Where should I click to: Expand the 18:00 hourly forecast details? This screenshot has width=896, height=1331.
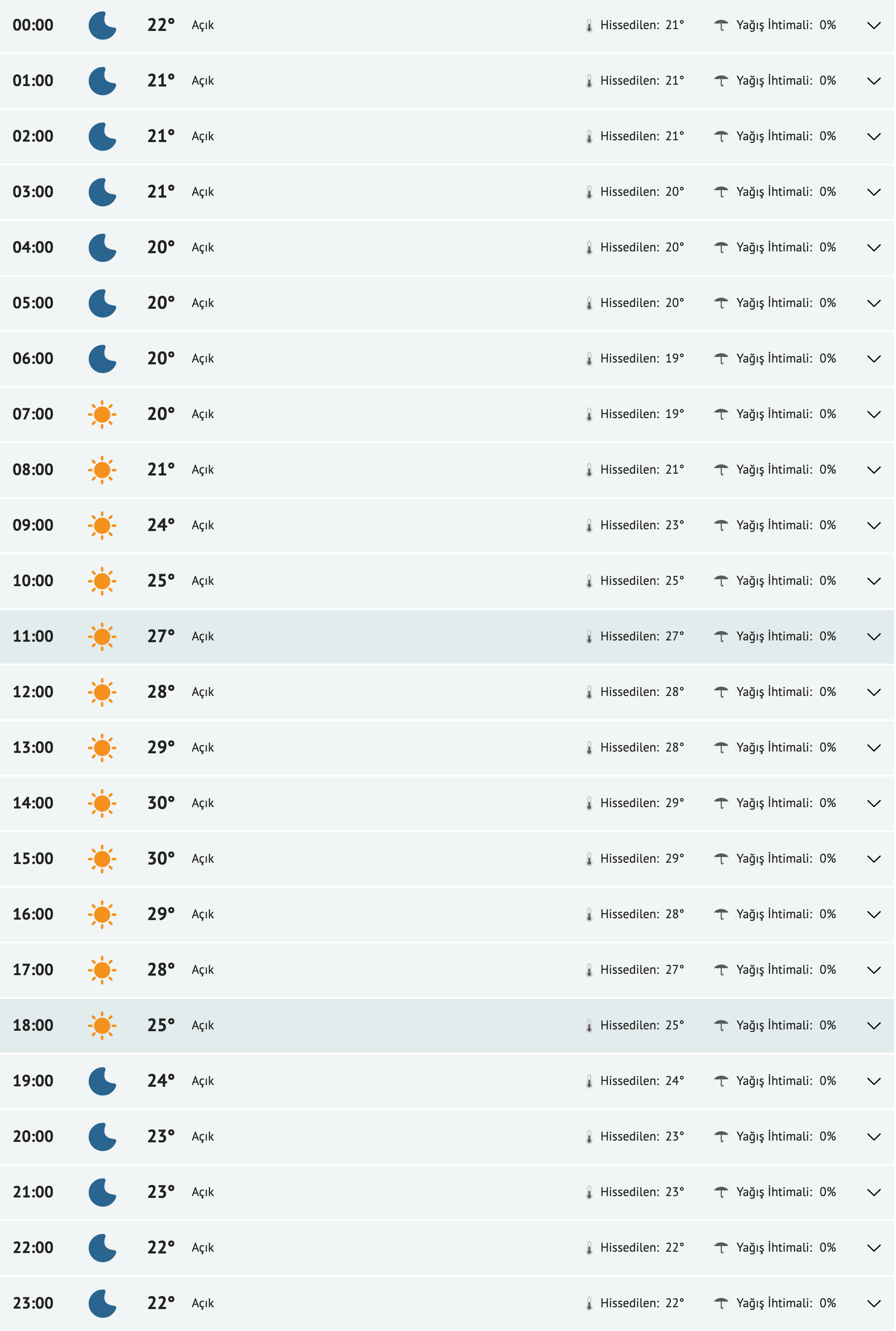click(874, 1026)
